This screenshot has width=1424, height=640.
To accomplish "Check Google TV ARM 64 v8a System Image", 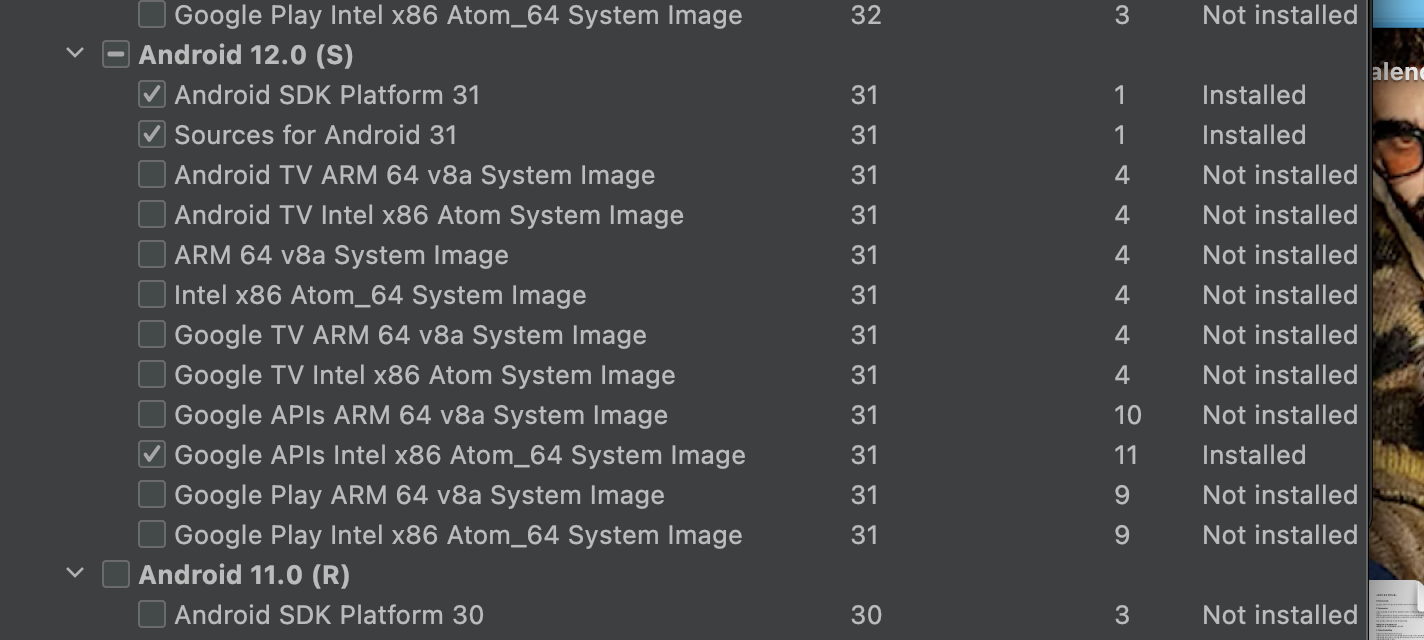I will [152, 335].
